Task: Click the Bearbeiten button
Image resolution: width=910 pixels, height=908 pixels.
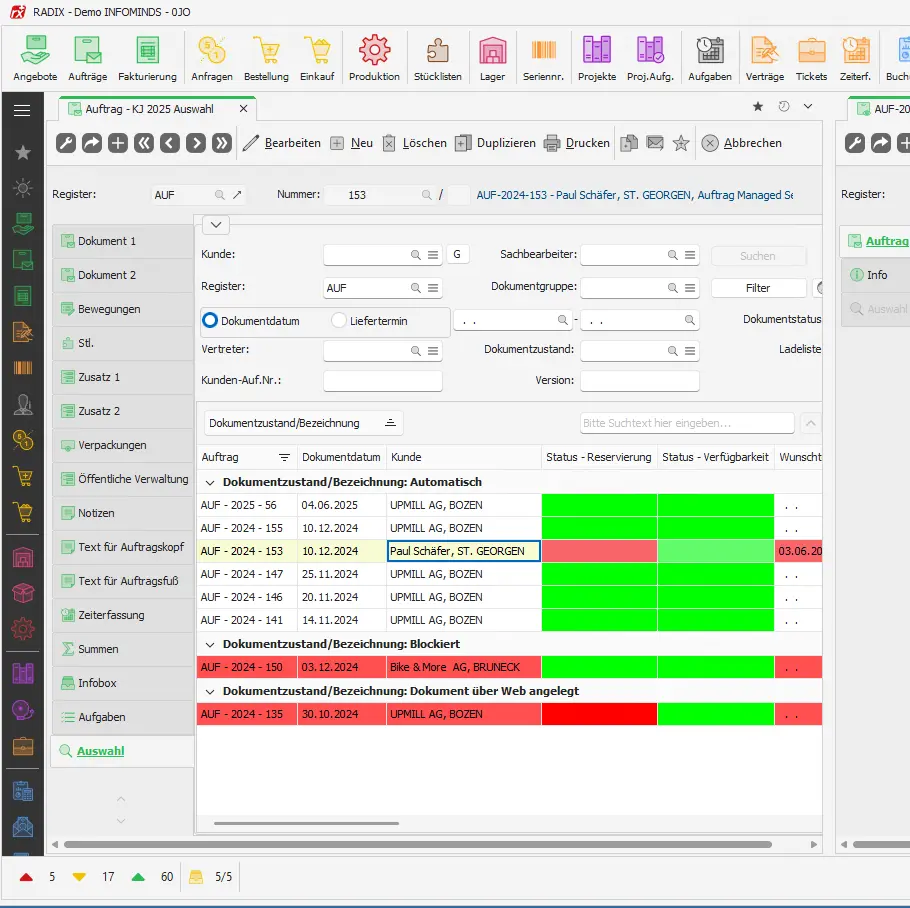Action: pos(281,143)
